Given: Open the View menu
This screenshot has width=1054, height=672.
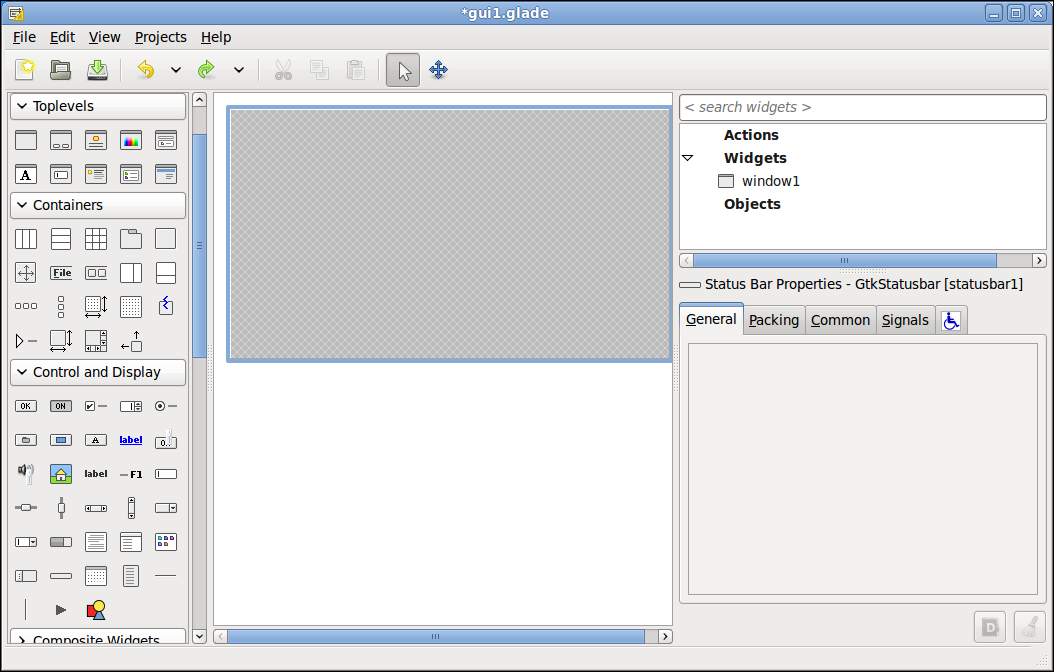Looking at the screenshot, I should (x=104, y=37).
